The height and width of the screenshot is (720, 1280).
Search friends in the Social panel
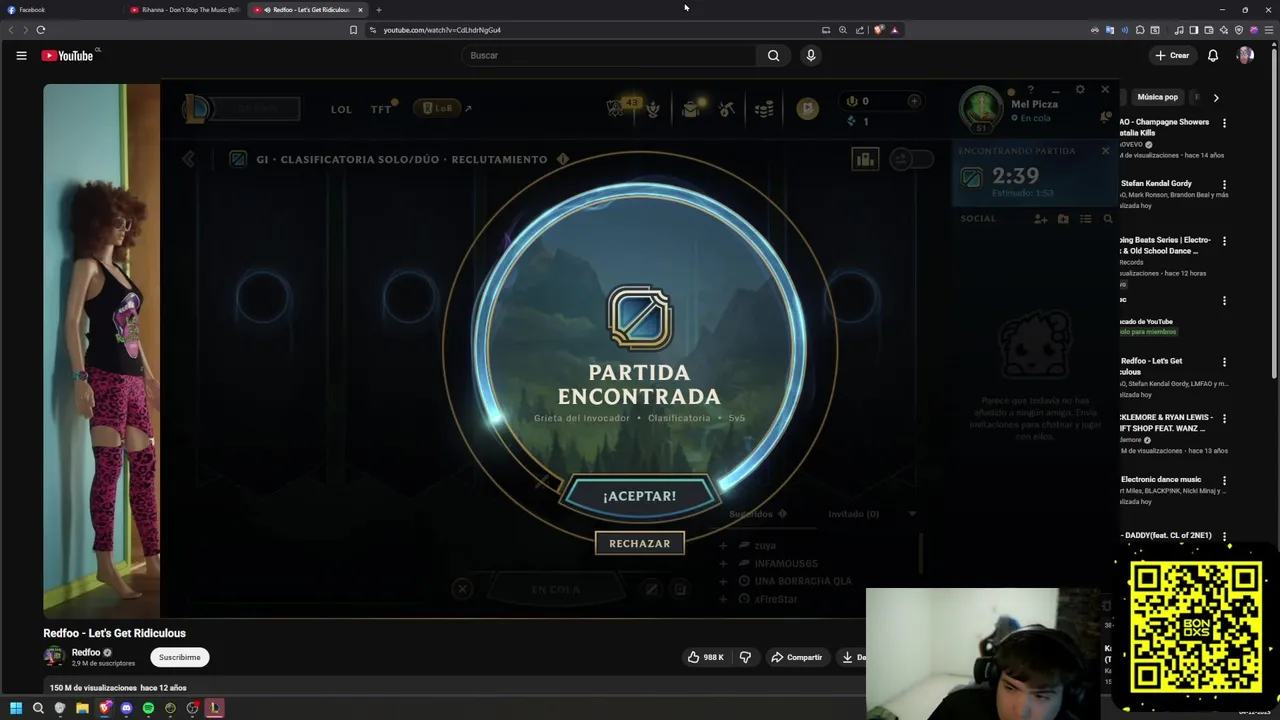click(x=1108, y=219)
